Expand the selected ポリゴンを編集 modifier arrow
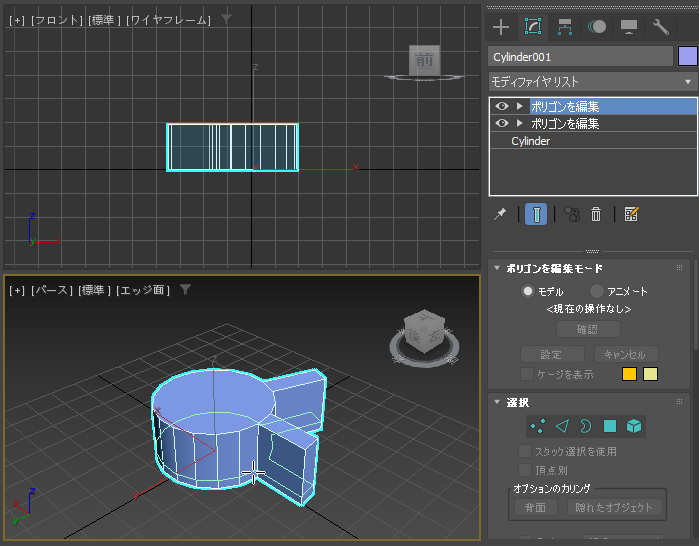Image resolution: width=699 pixels, height=546 pixels. pos(519,106)
